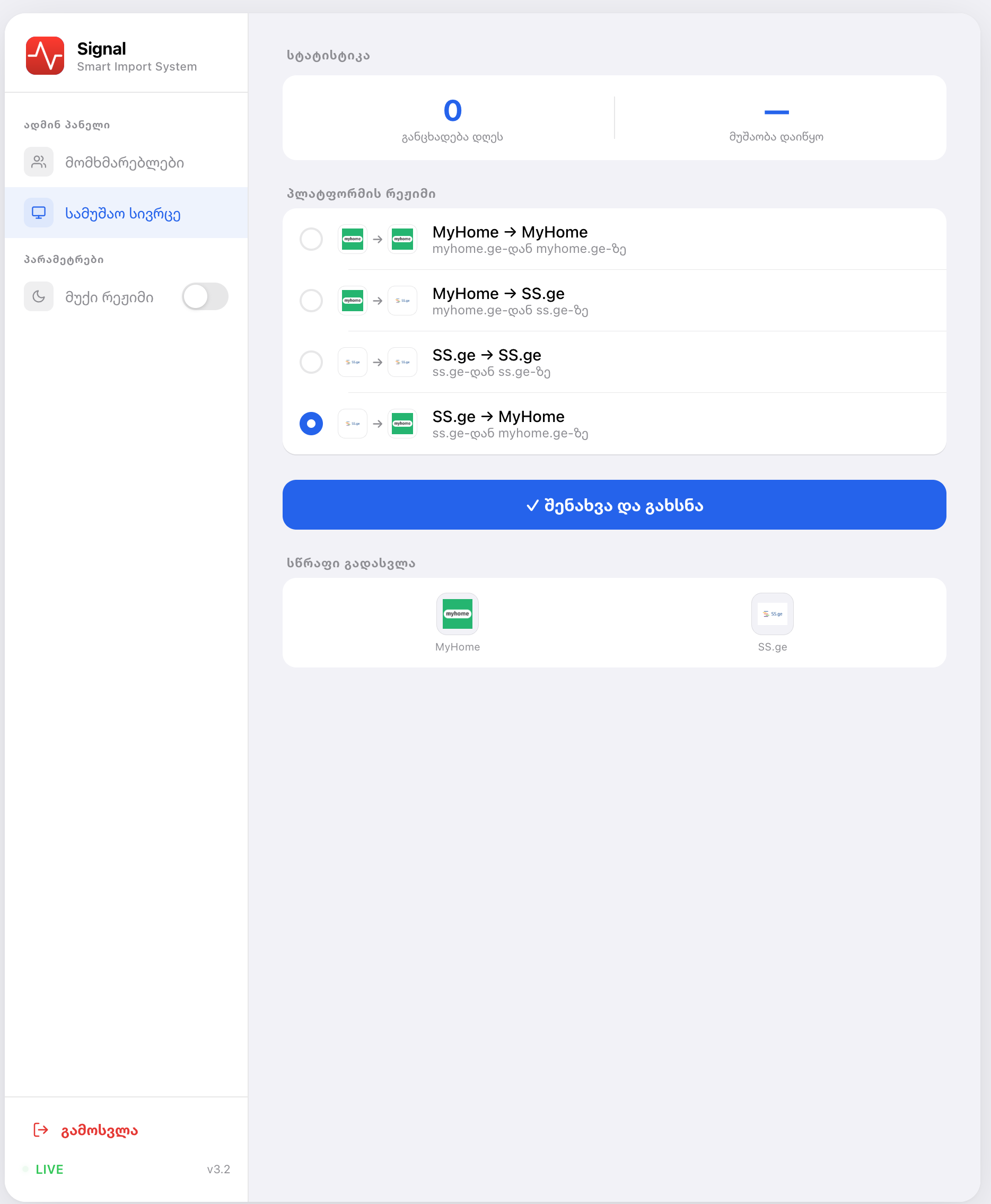The image size is (991, 1204).
Task: Click the moon icon beside მუქი რეჟიმი
Action: pyautogui.click(x=39, y=297)
